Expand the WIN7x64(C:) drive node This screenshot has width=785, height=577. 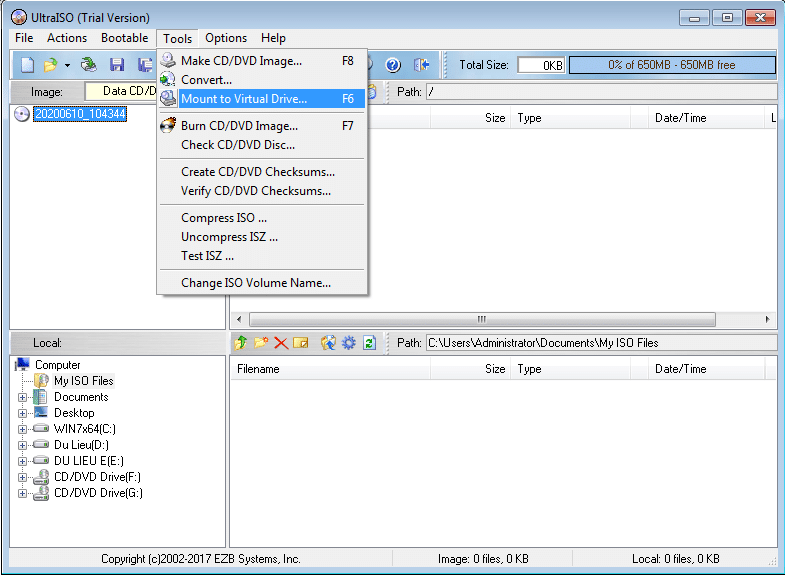(22, 429)
